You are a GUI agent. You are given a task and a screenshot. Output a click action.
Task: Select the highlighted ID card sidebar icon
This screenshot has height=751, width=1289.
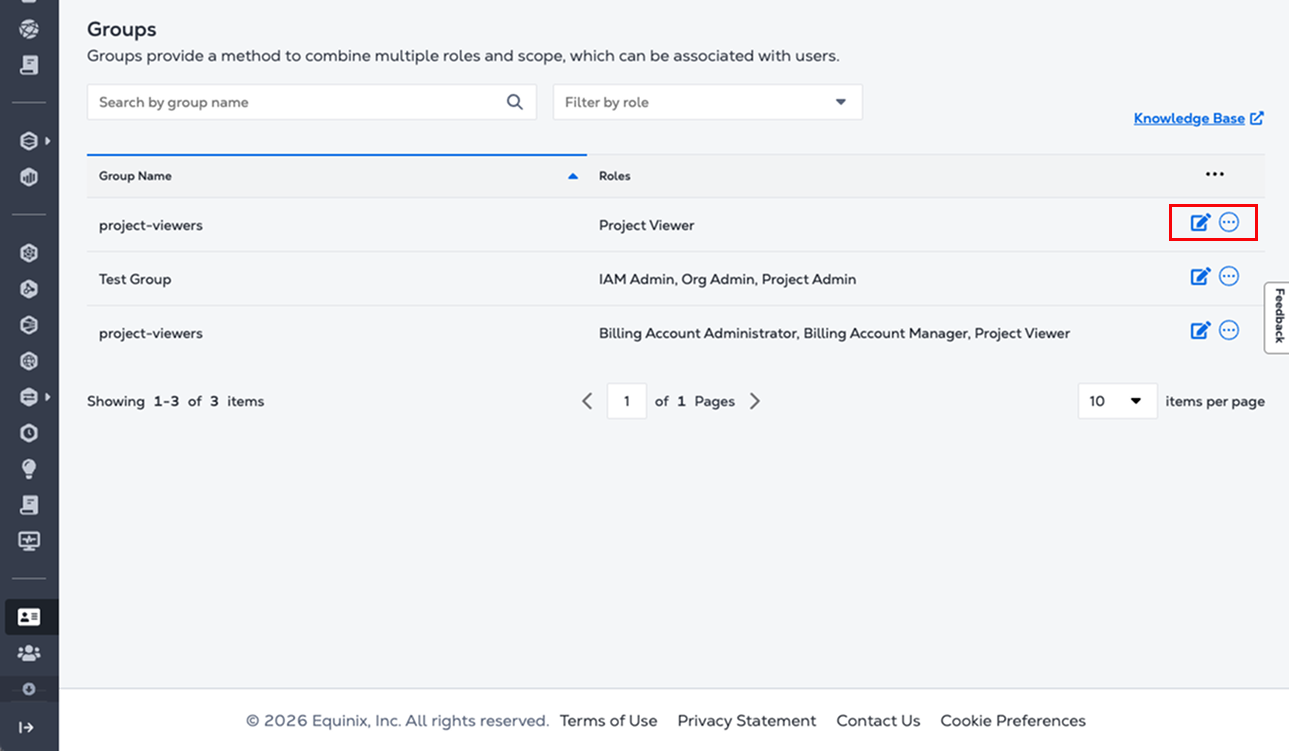pyautogui.click(x=29, y=617)
